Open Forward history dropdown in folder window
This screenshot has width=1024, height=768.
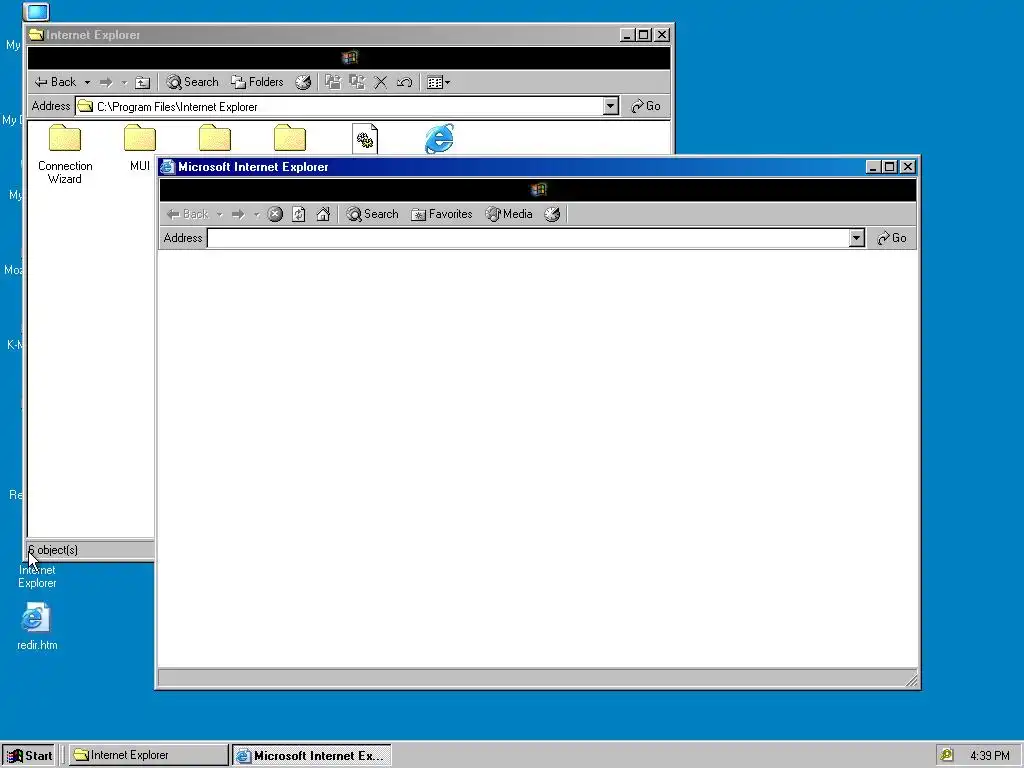coord(124,82)
